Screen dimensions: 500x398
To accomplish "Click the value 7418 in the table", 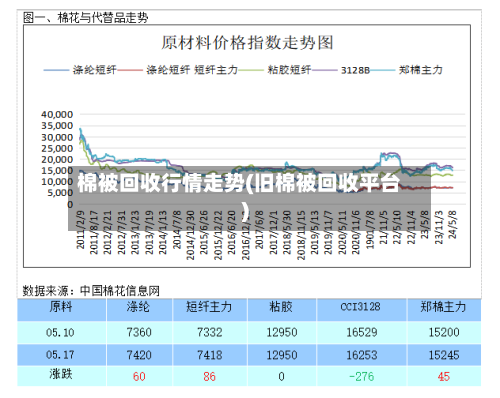I will 210,355.
